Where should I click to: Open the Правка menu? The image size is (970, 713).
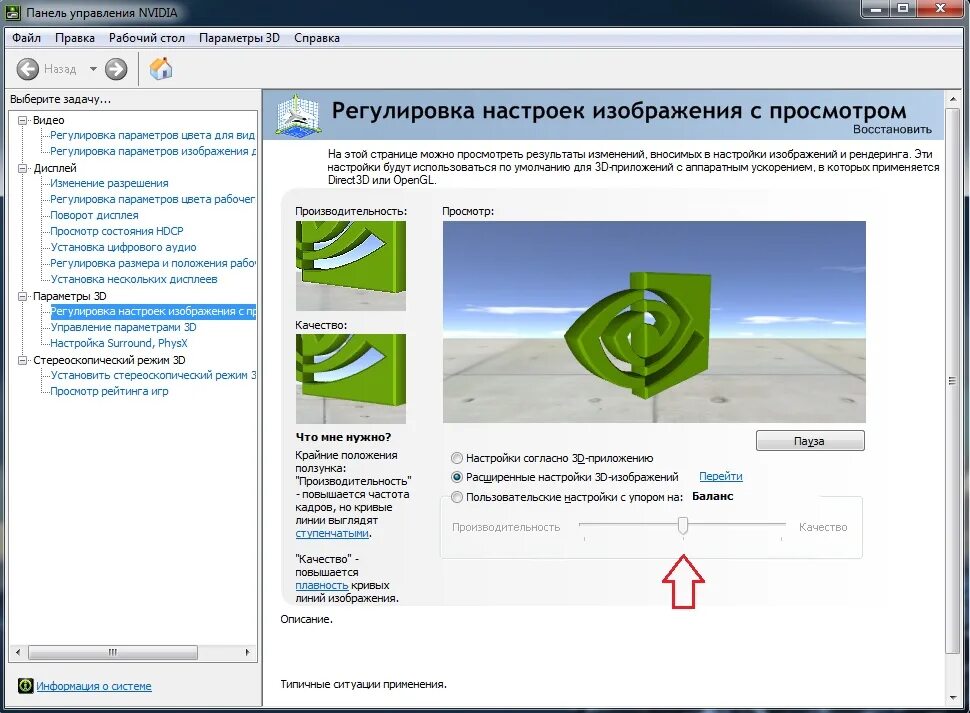(75, 38)
